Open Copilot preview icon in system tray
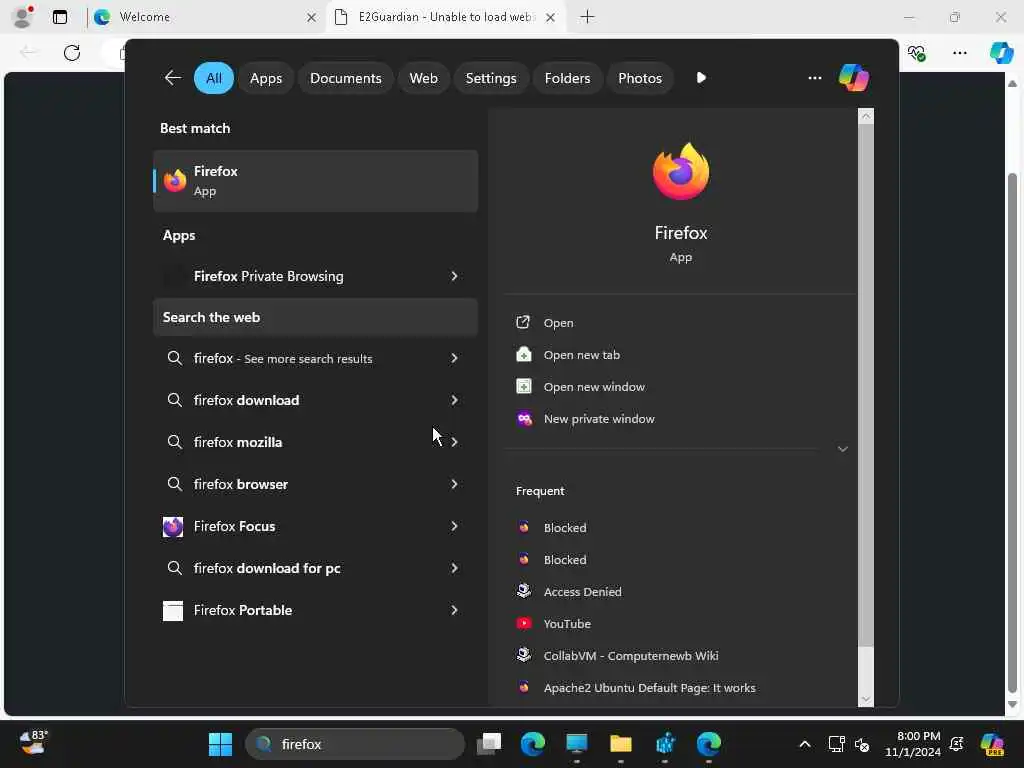Viewport: 1024px width, 768px height. pyautogui.click(x=992, y=744)
